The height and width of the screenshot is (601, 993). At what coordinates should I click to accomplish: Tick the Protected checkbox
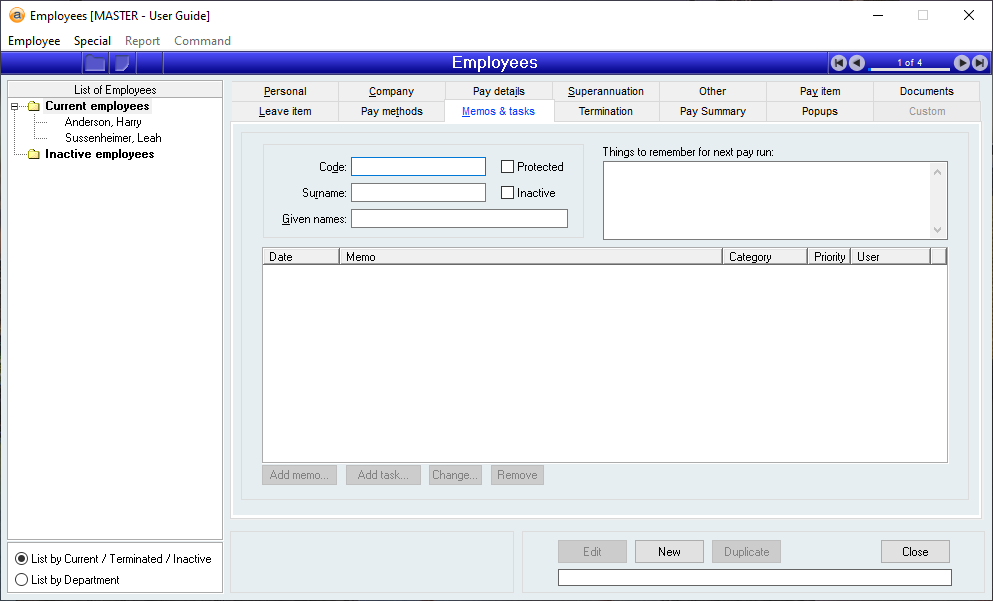(x=508, y=167)
